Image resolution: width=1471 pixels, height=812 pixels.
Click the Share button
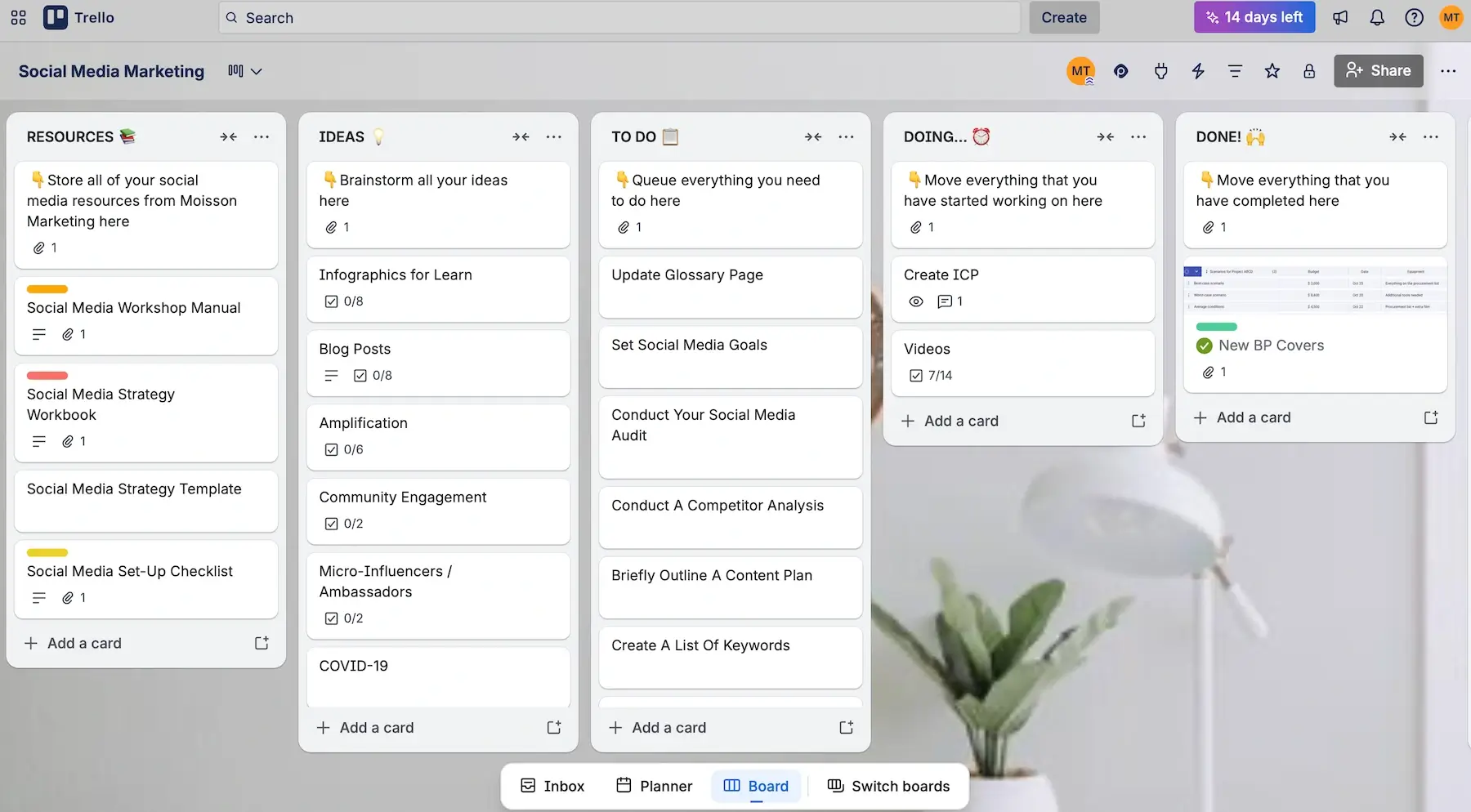(1378, 71)
